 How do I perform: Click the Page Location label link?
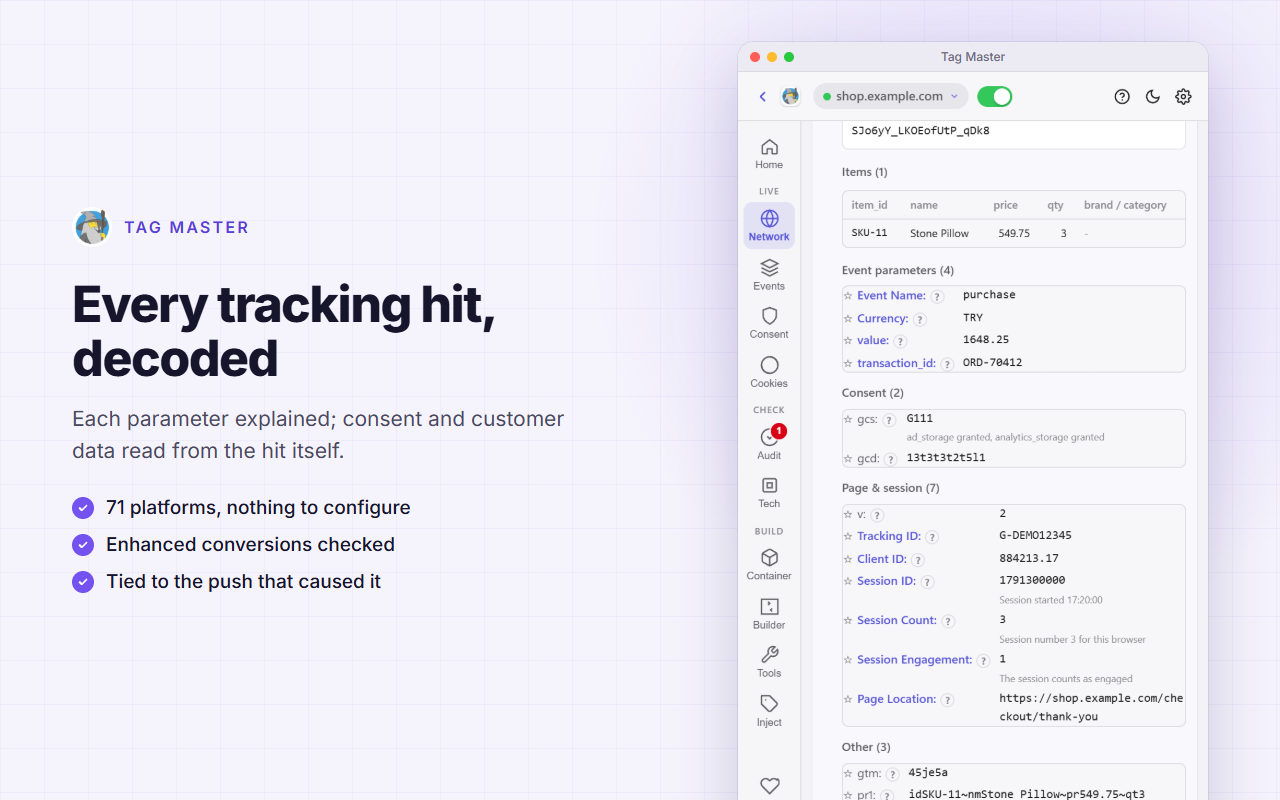[x=897, y=699]
